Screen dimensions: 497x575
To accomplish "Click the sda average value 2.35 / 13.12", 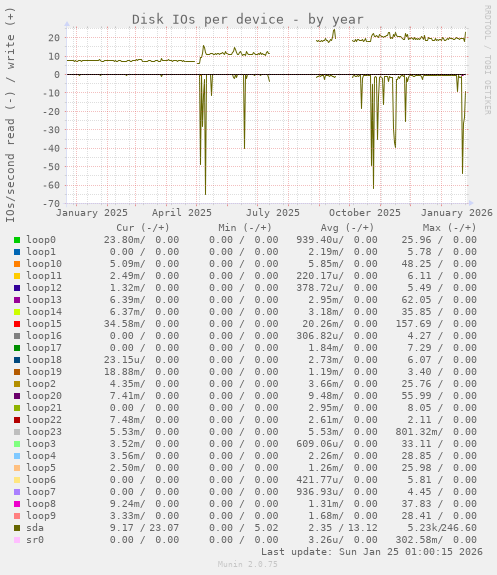I will (x=343, y=528).
